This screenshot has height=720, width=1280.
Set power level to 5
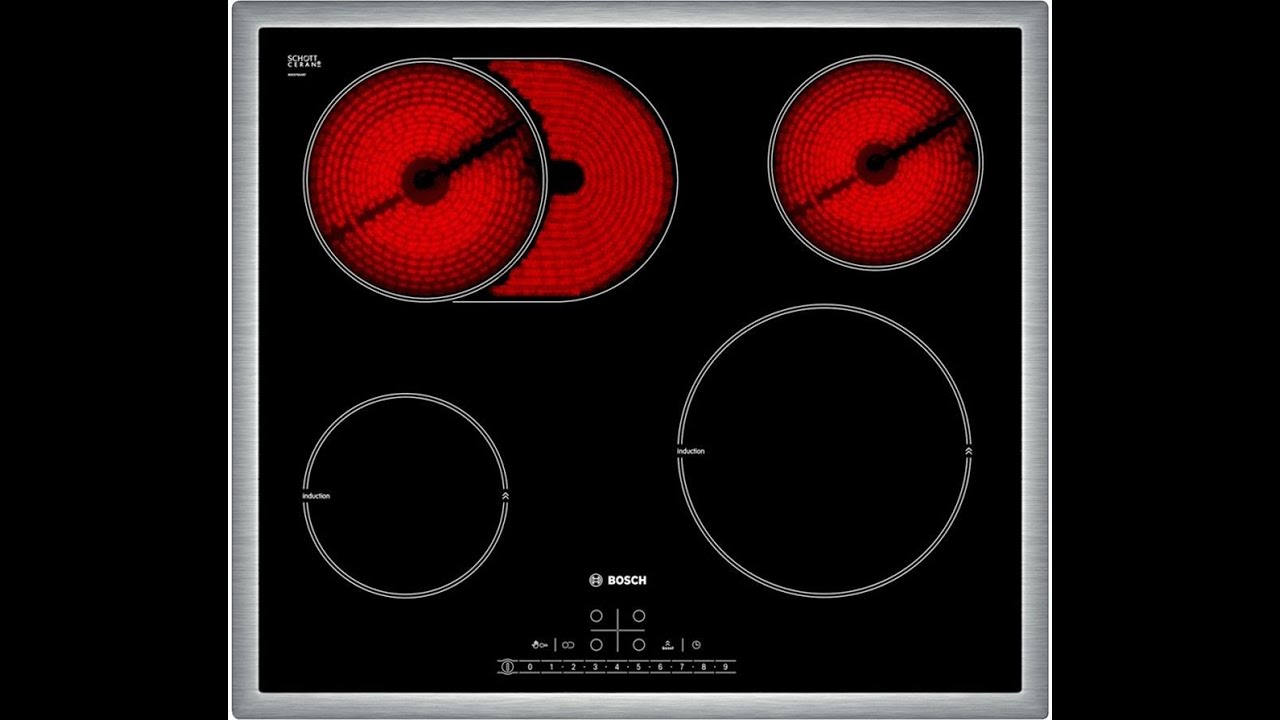pos(638,666)
